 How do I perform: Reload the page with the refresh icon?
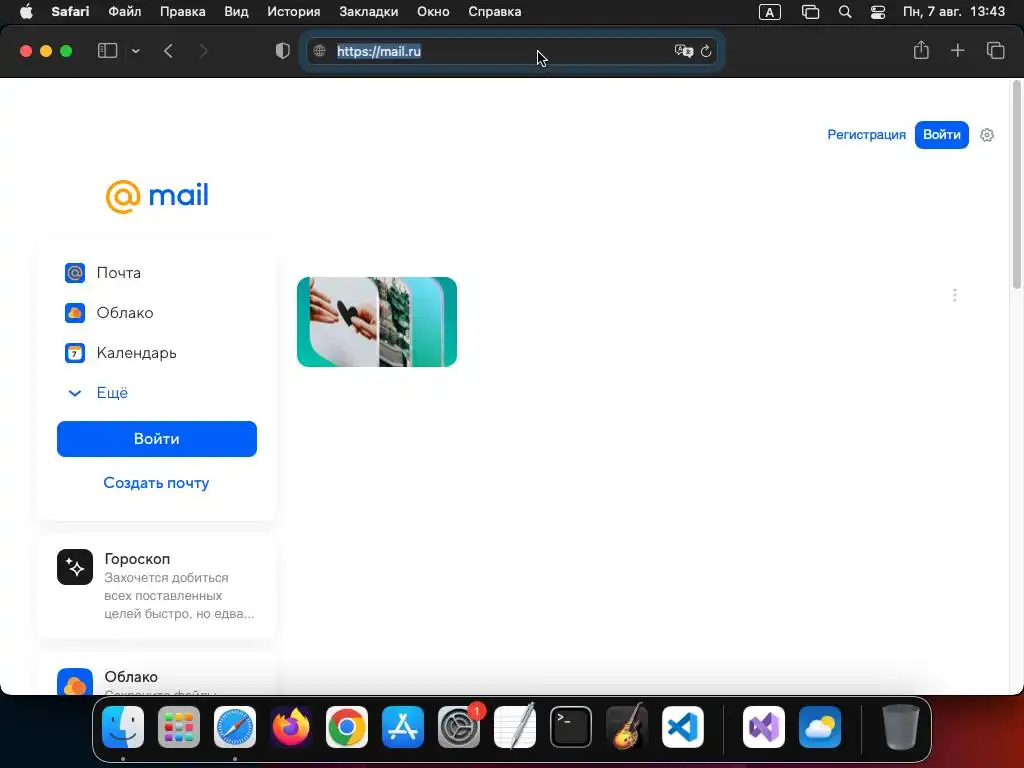point(706,51)
